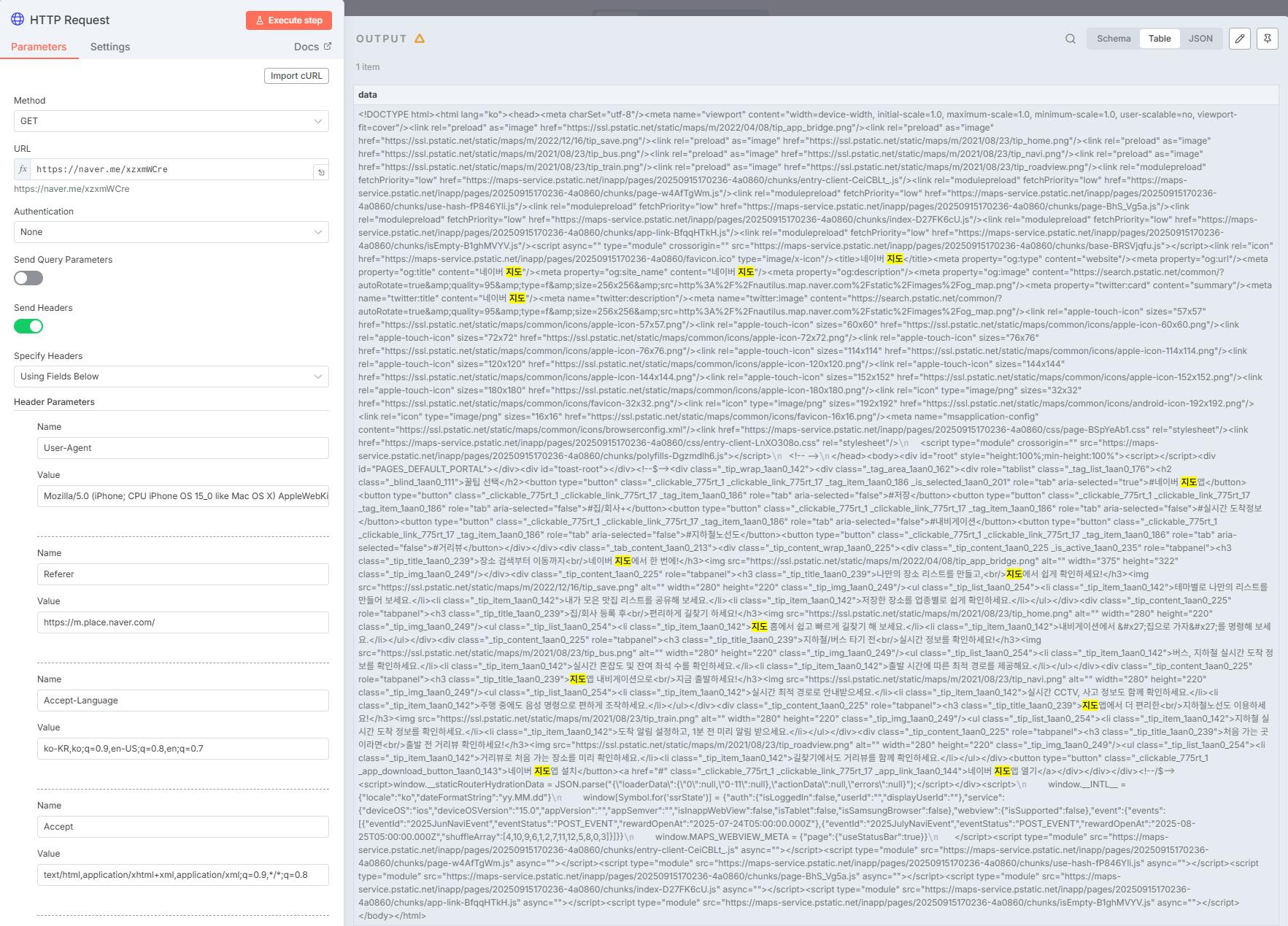Click the Header Parameters section label
The width and height of the screenshot is (1288, 926).
[55, 402]
